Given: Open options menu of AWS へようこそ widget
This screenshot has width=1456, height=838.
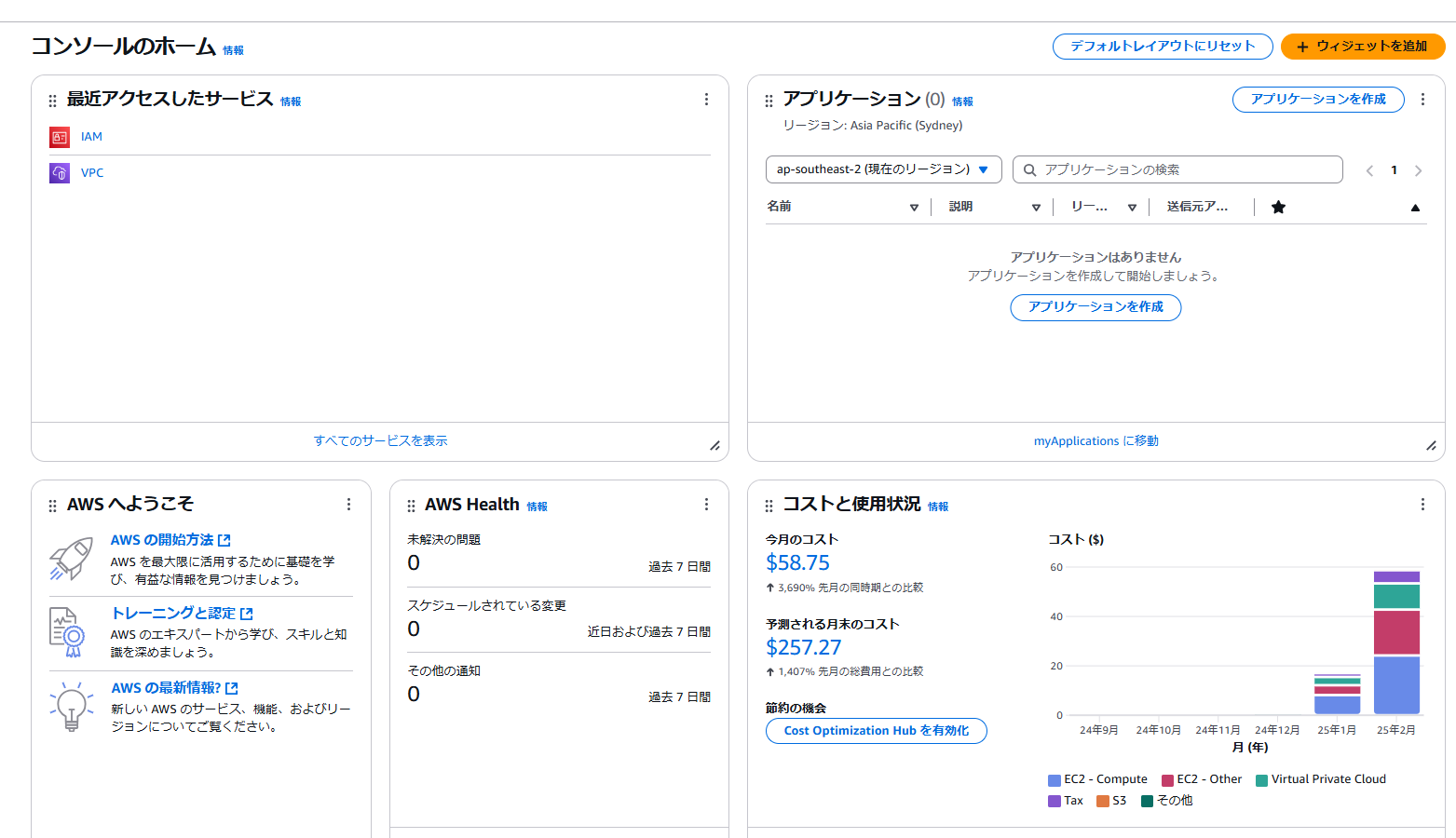Looking at the screenshot, I should pyautogui.click(x=348, y=504).
